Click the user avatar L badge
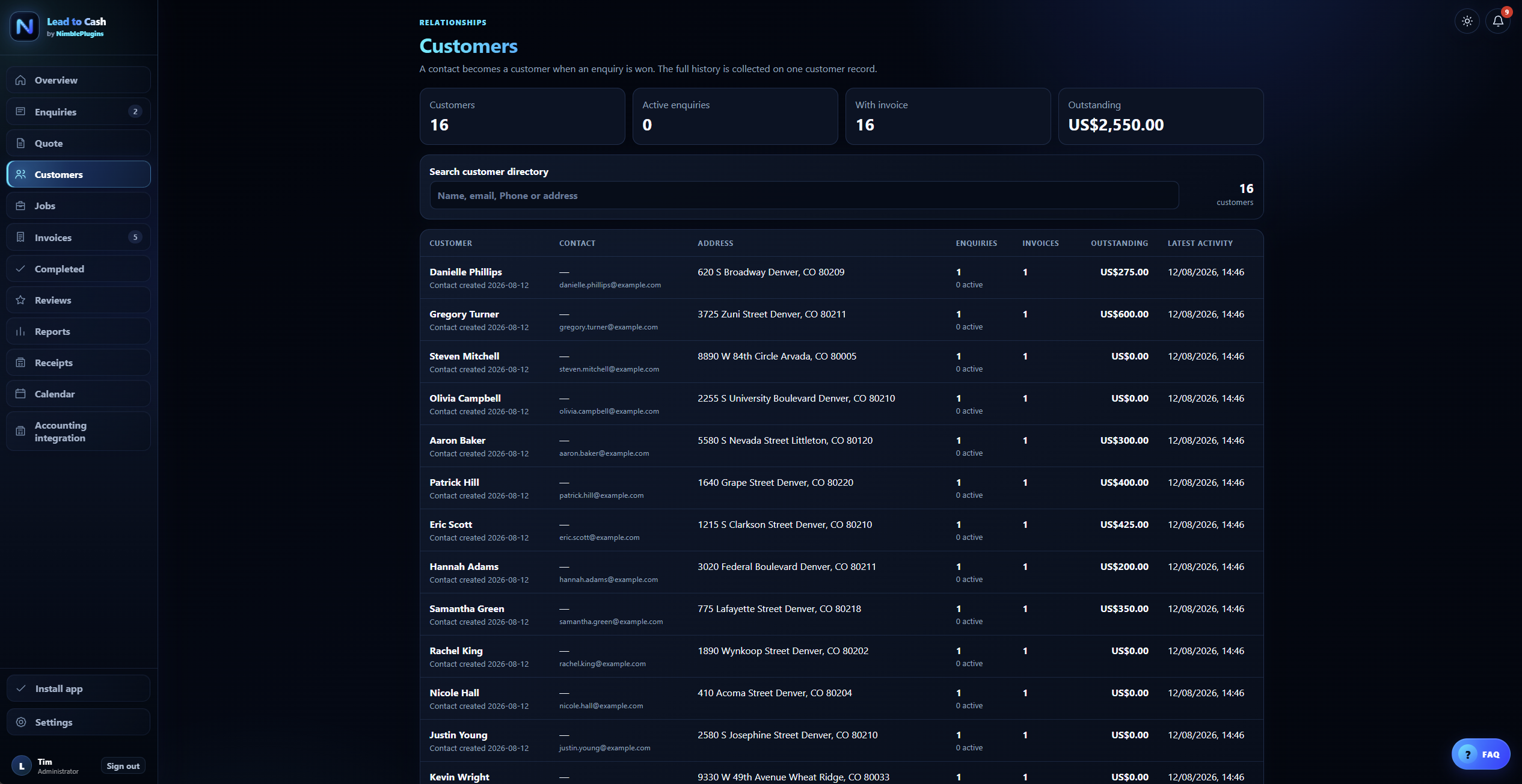The height and width of the screenshot is (784, 1522). point(22,766)
